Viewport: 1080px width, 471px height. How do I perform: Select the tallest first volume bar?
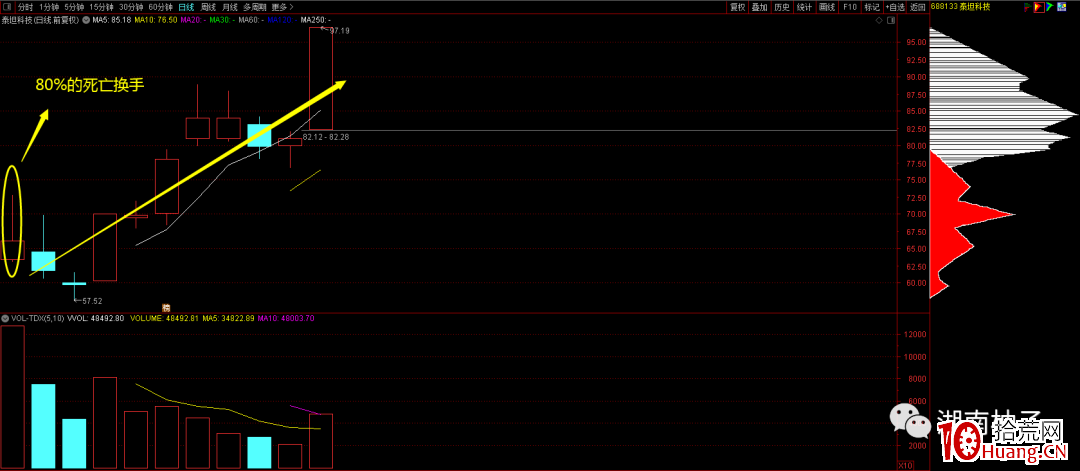pyautogui.click(x=12, y=397)
